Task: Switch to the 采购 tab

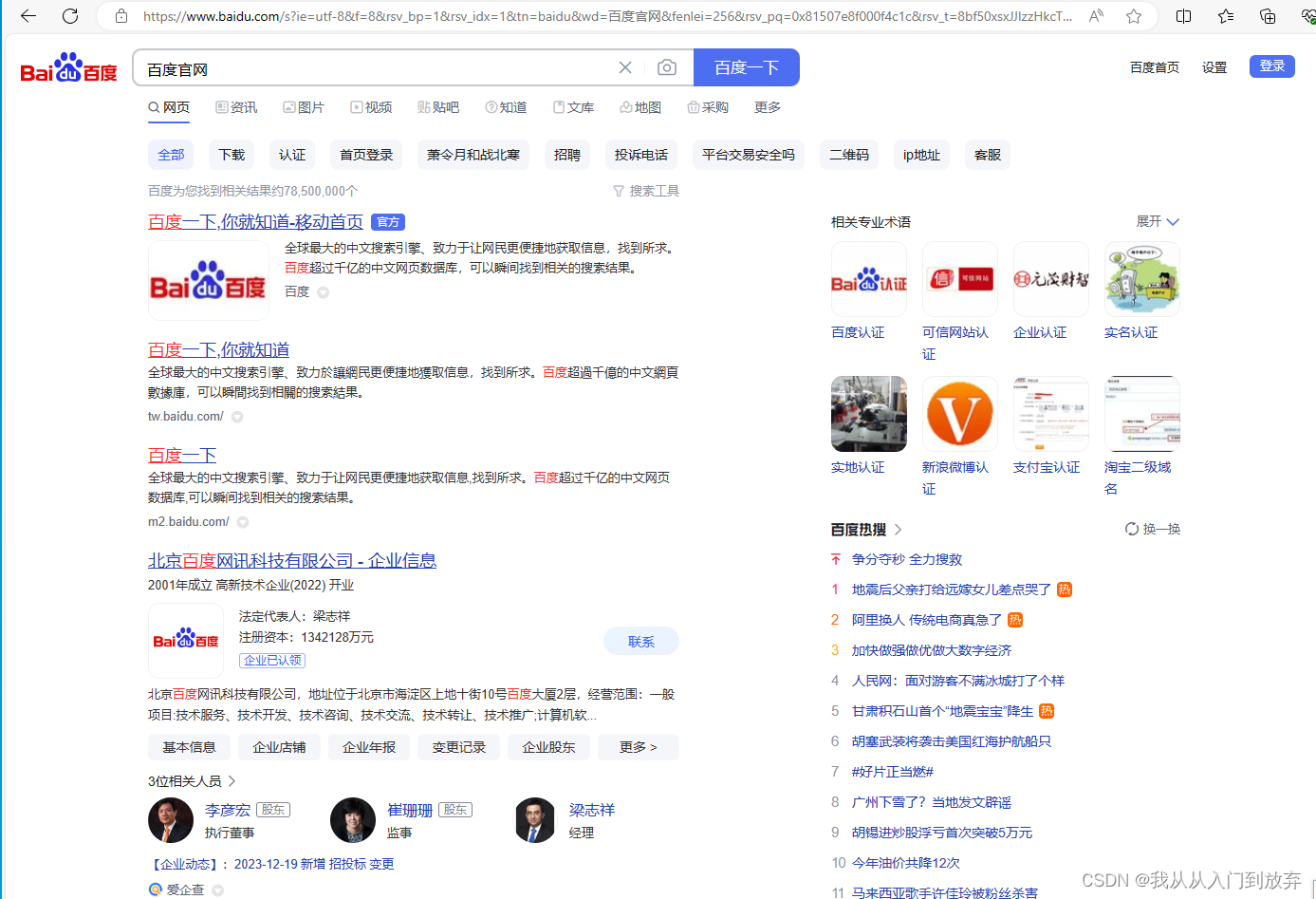Action: coord(708,107)
